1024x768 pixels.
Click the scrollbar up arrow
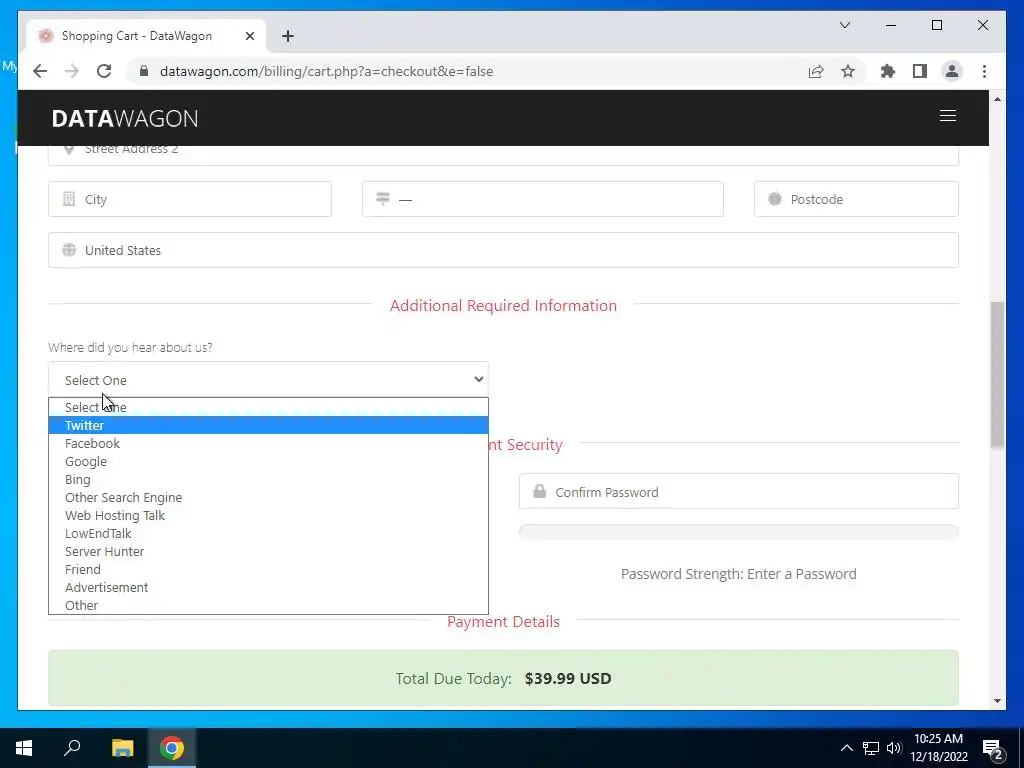(x=997, y=99)
